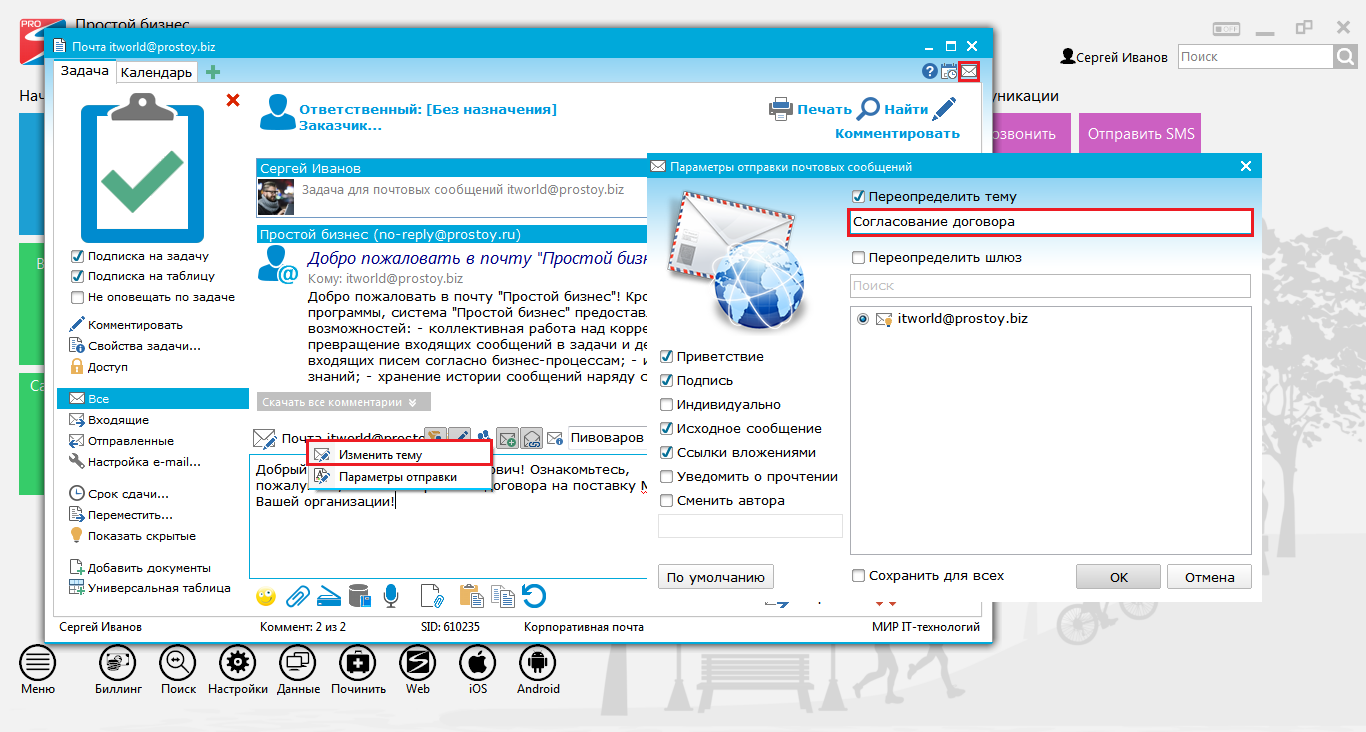1366x732 pixels.
Task: Select Все messages filter
Action: point(153,399)
